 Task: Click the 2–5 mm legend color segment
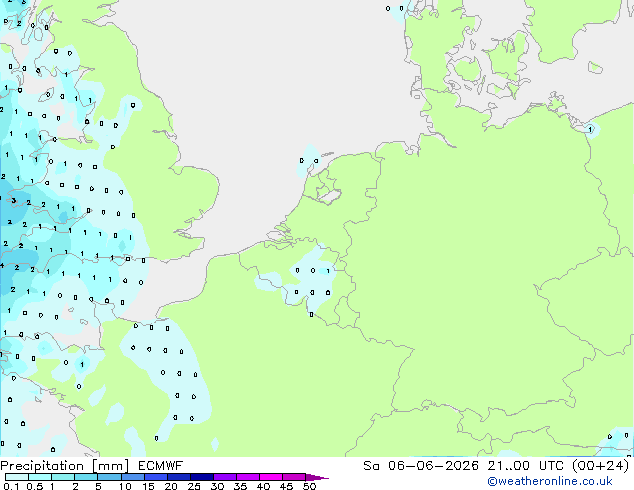click(x=86, y=477)
